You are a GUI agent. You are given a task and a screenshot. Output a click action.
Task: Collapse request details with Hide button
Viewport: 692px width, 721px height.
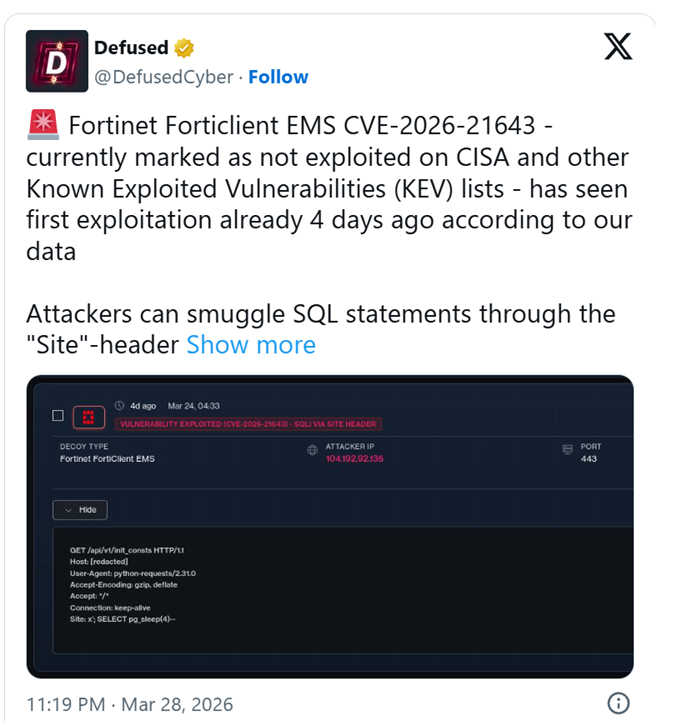pyautogui.click(x=80, y=510)
